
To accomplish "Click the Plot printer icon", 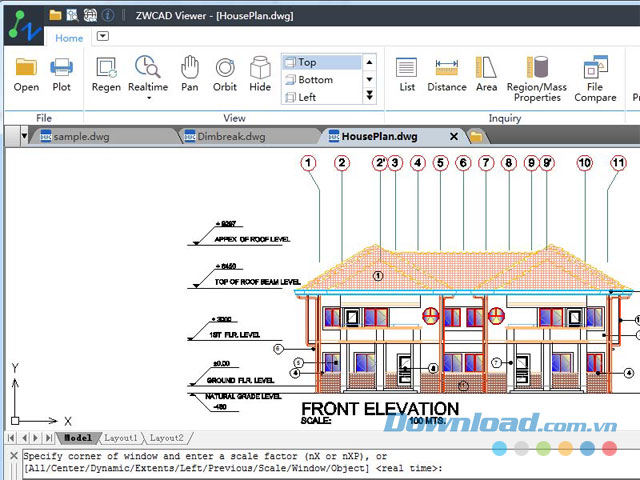I will [x=62, y=74].
